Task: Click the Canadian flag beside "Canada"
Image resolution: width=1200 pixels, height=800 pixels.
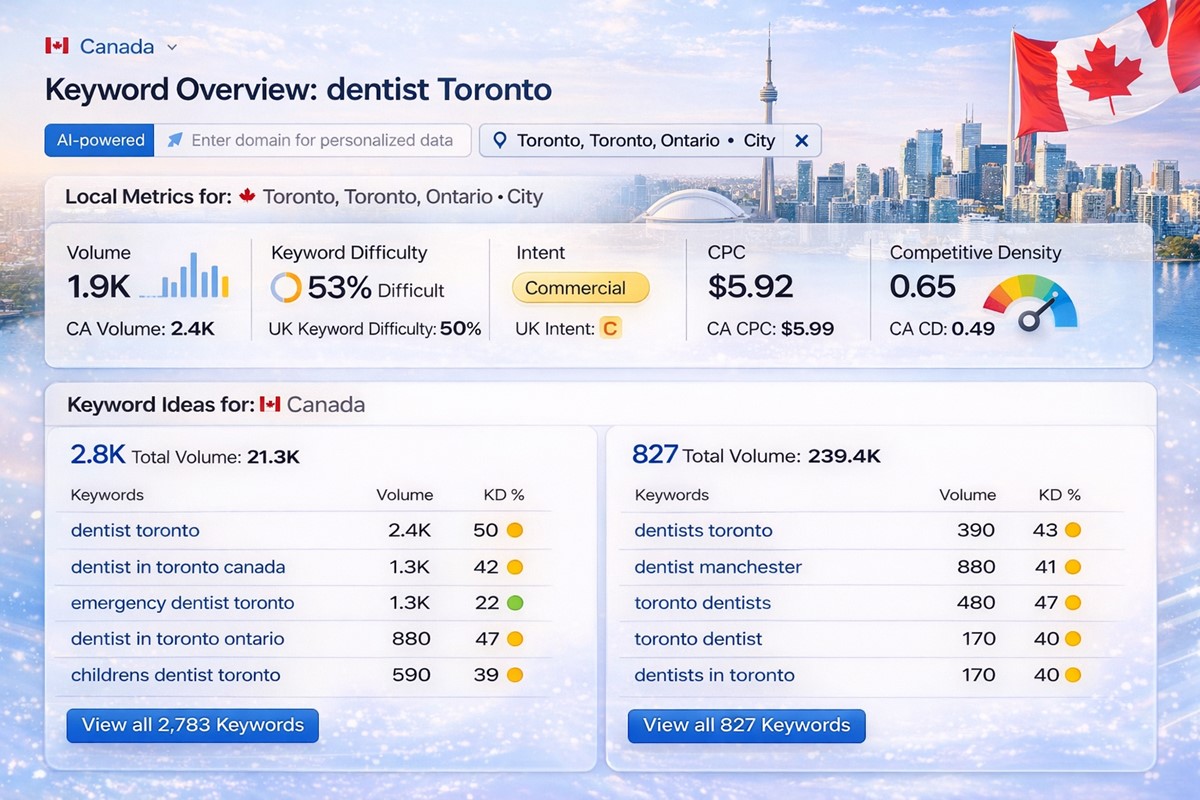Action: pyautogui.click(x=55, y=45)
